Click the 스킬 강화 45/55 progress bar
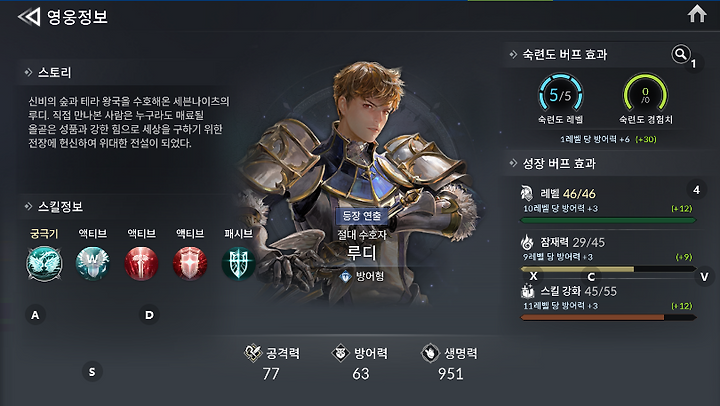720x406 pixels. coord(608,317)
